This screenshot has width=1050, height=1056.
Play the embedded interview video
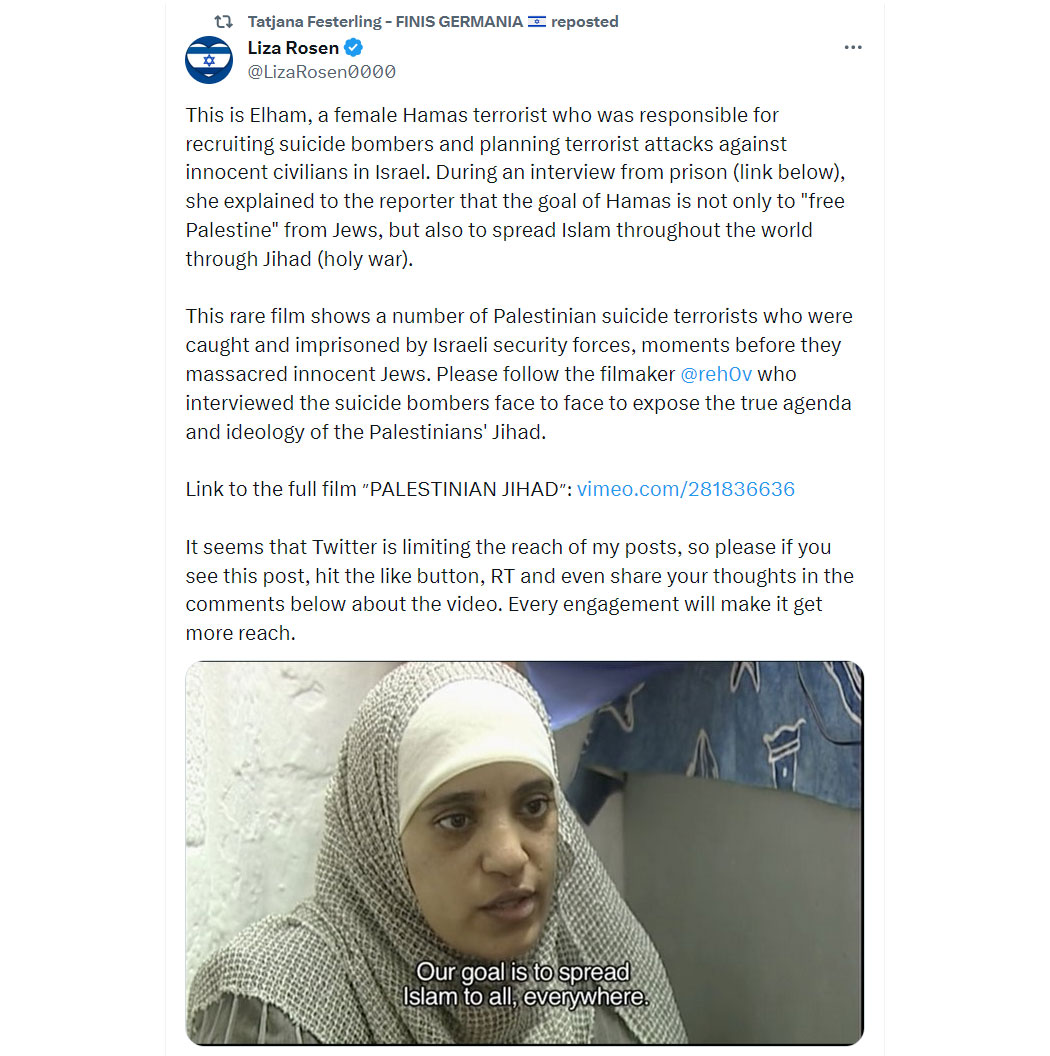[x=525, y=853]
